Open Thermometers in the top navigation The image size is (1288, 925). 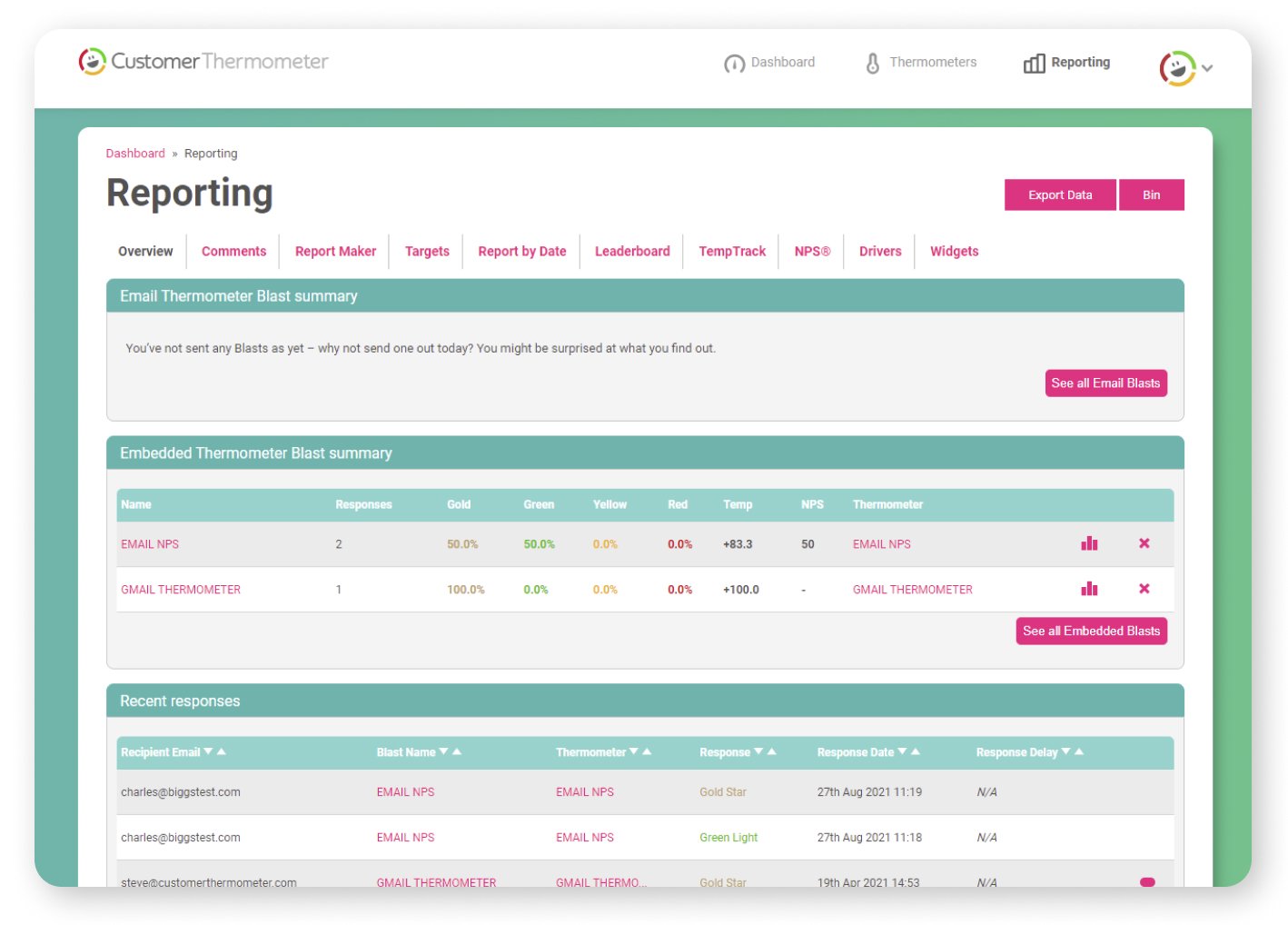[x=933, y=63]
